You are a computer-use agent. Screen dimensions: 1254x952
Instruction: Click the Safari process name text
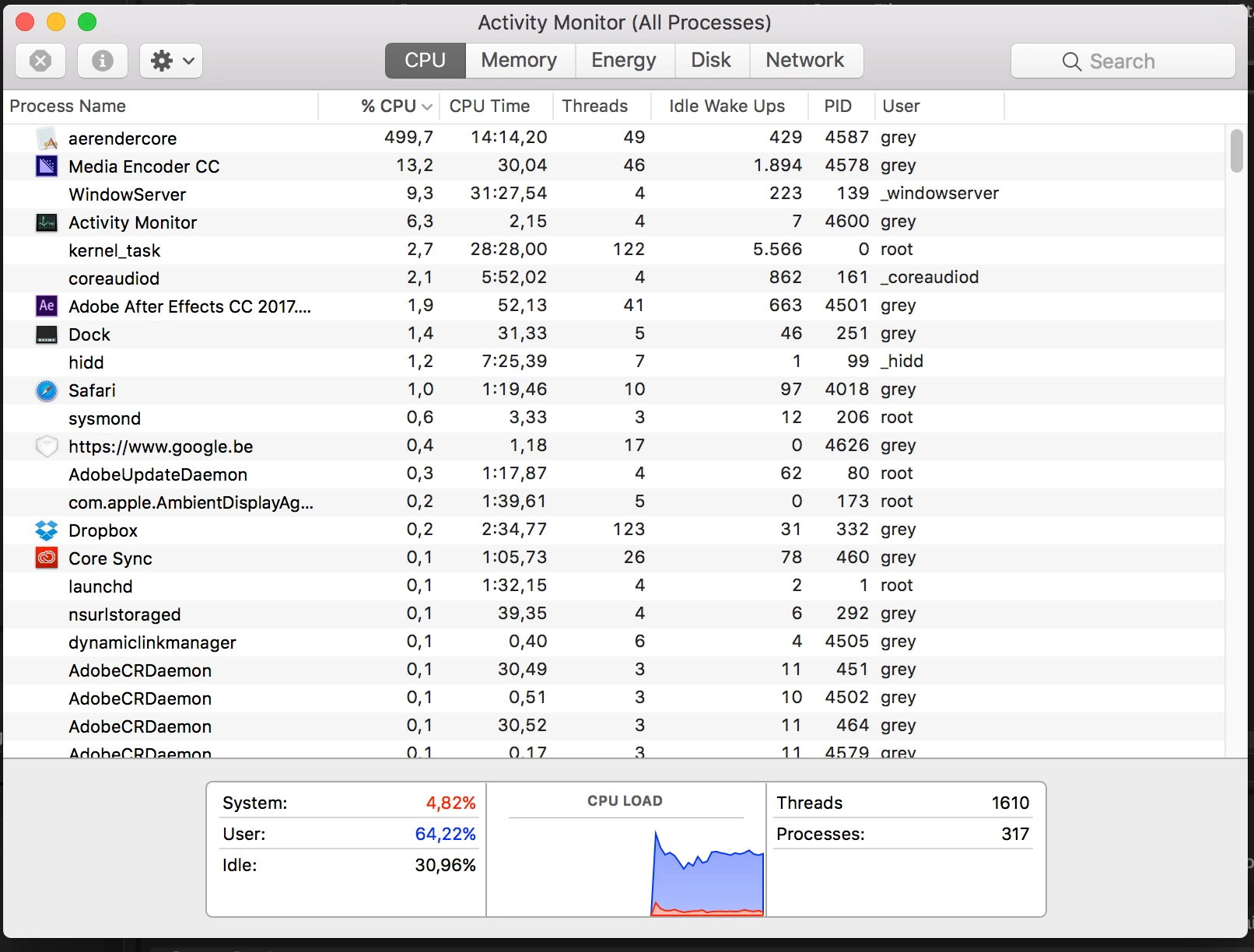point(92,390)
